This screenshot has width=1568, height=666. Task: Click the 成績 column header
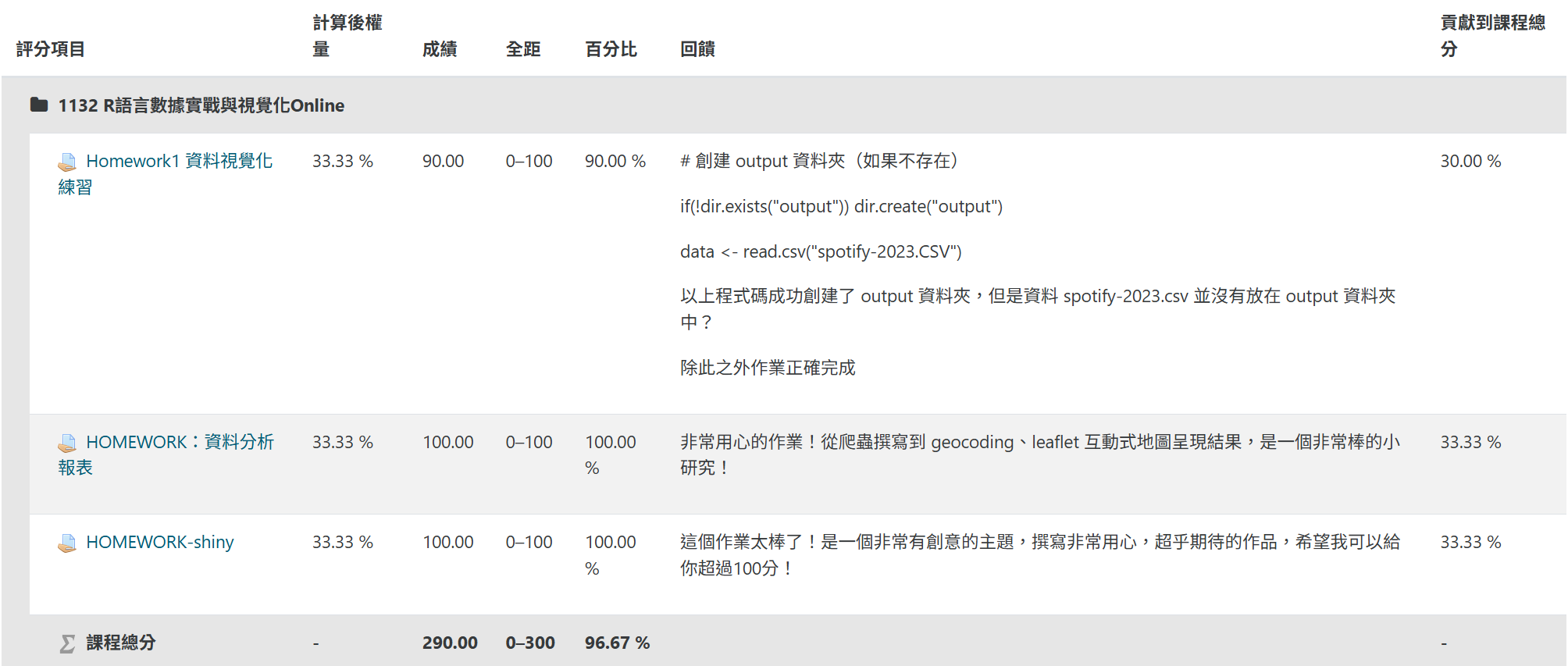point(440,49)
